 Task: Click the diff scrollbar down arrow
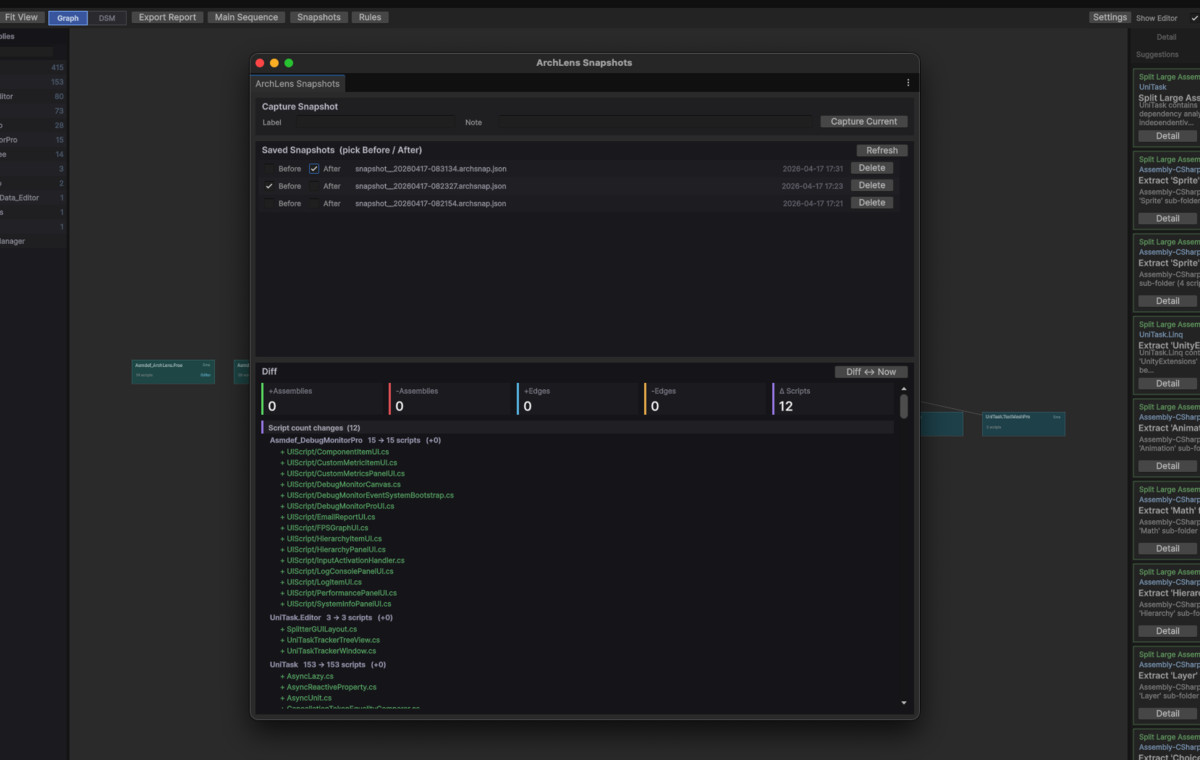click(904, 703)
